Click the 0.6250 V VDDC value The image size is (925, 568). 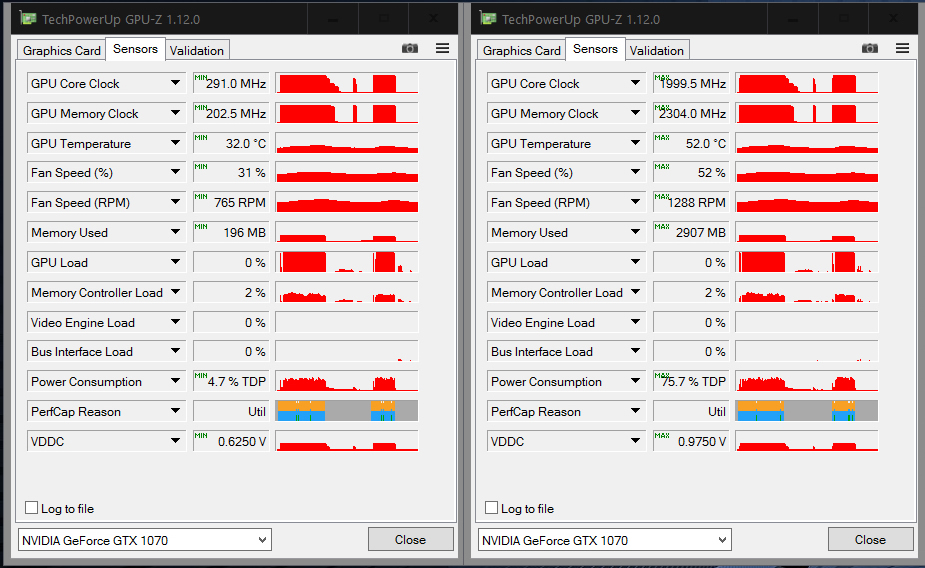tap(231, 441)
